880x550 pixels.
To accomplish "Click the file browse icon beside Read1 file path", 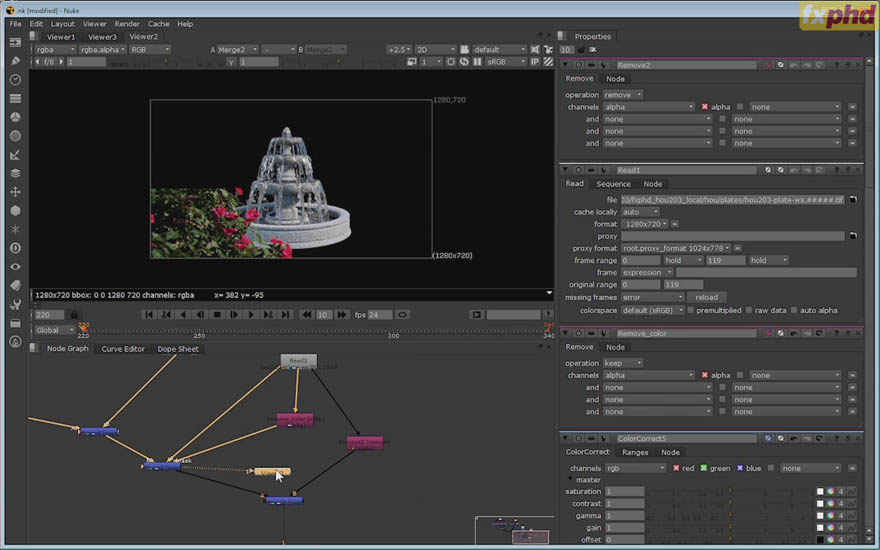I will pos(853,199).
